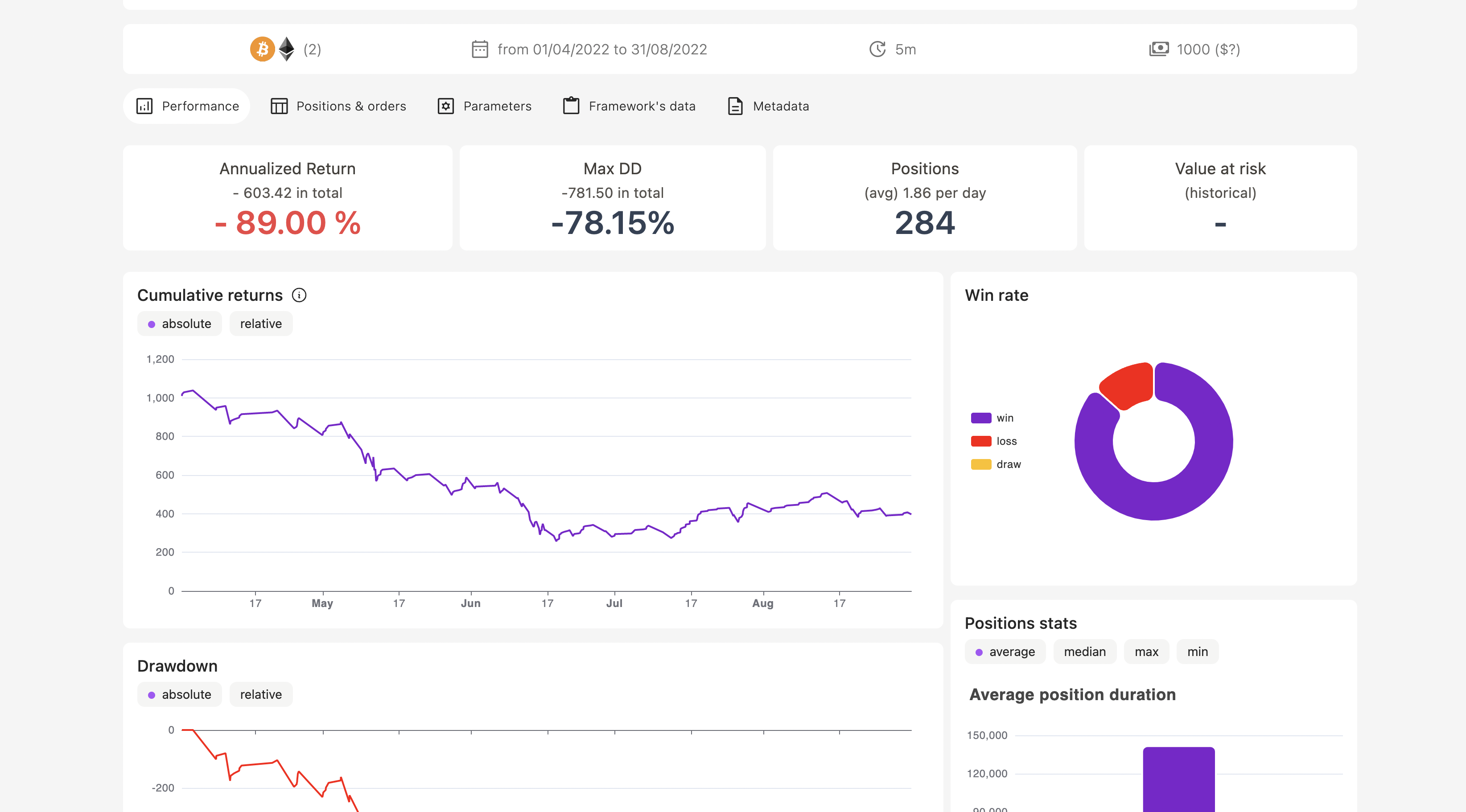Switch Drawdown chart to relative

261,694
